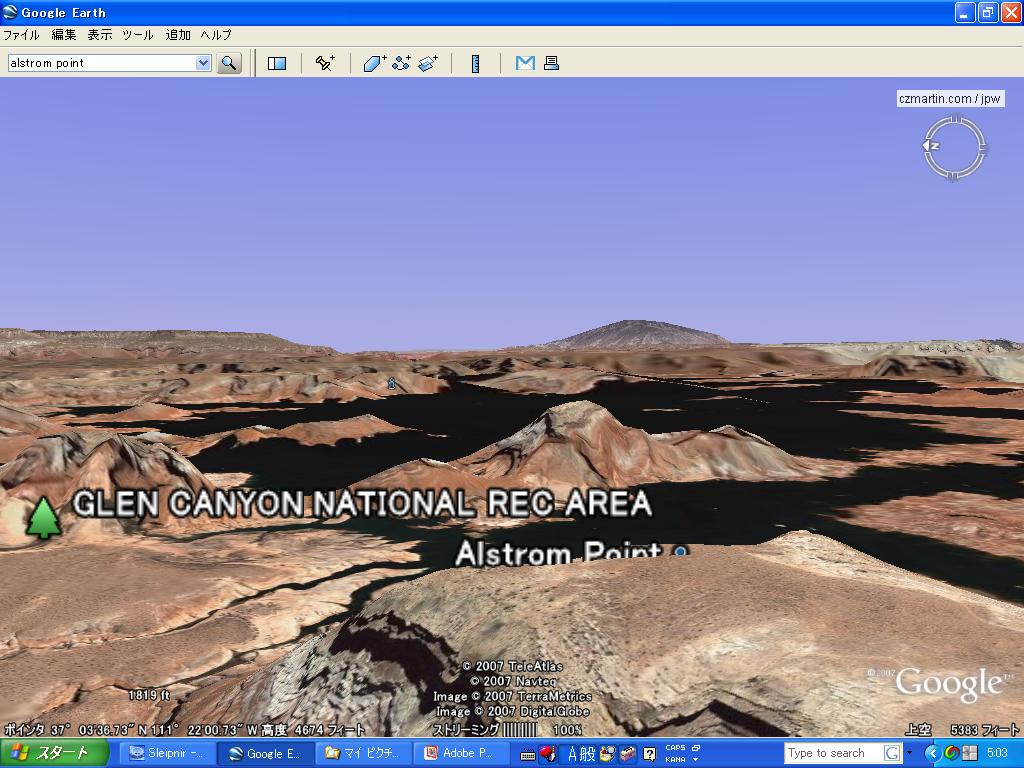Click the search magnifier button
The image size is (1024, 768).
click(229, 63)
